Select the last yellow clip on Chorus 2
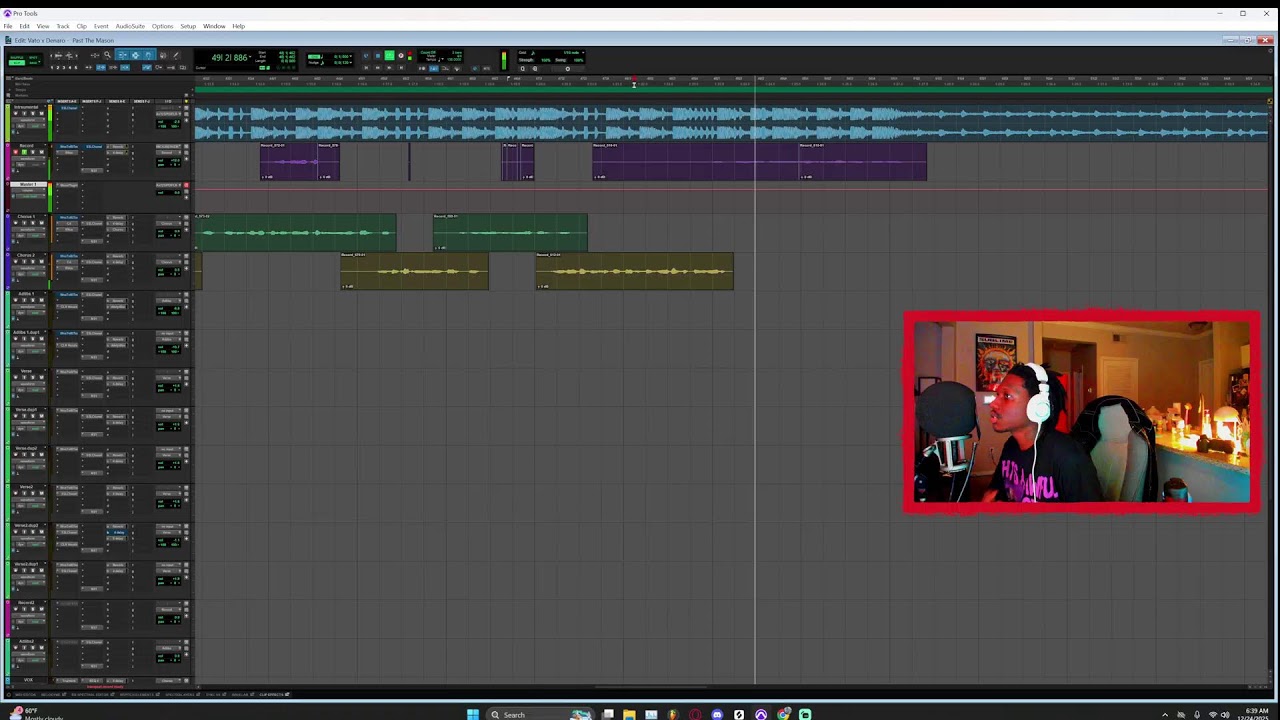The height and width of the screenshot is (720, 1280). (x=634, y=271)
